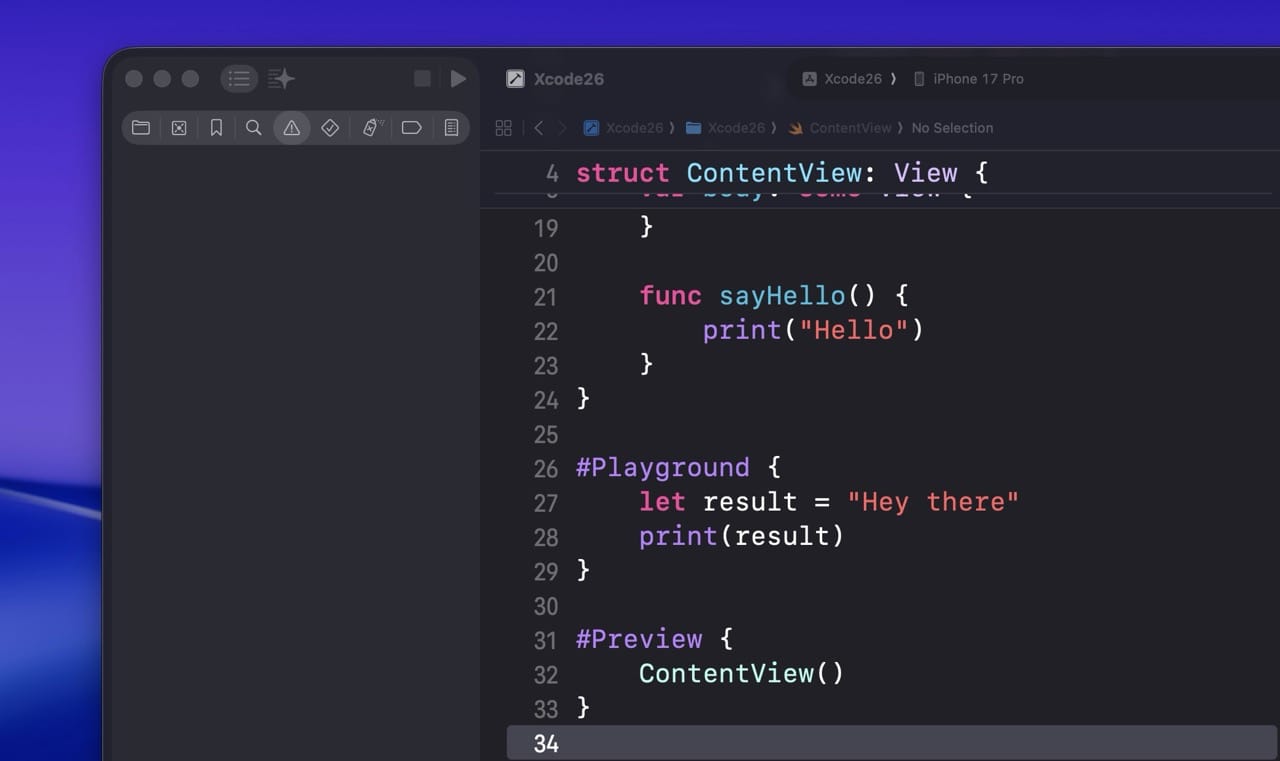
Task: Click the sticky header struct ContentView line
Action: 782,173
